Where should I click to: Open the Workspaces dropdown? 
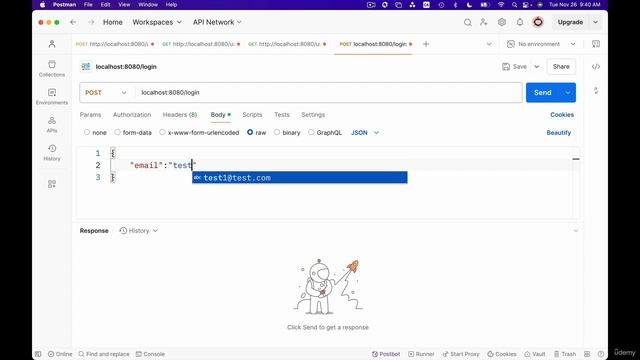(x=157, y=22)
